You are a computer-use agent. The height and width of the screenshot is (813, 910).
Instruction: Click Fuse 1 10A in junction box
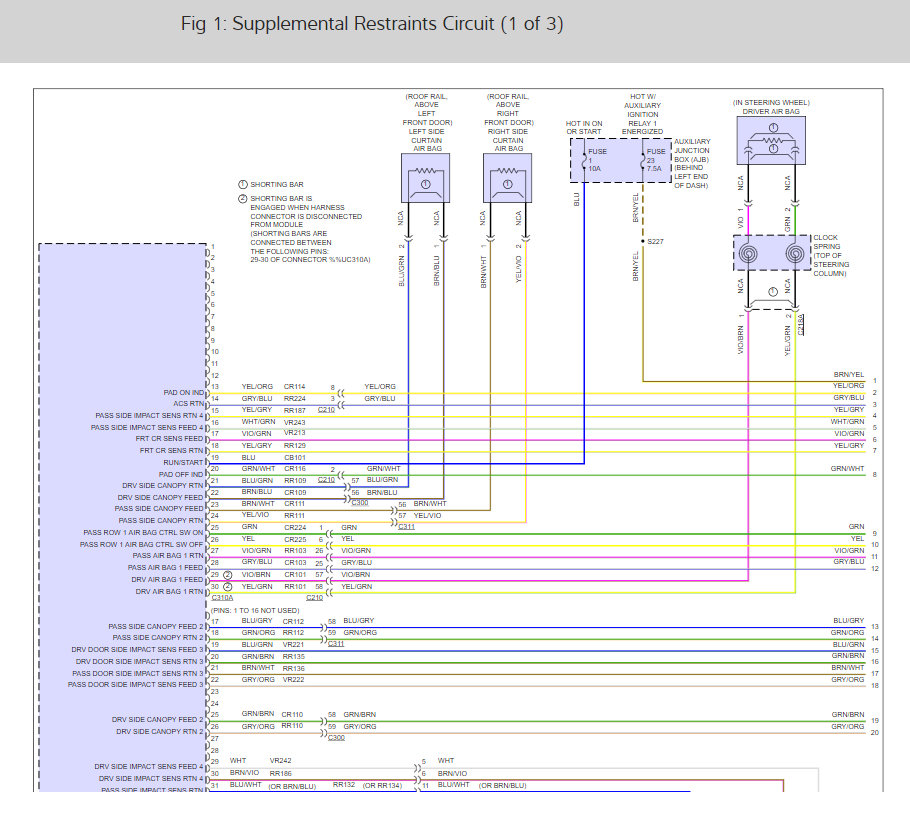[594, 160]
